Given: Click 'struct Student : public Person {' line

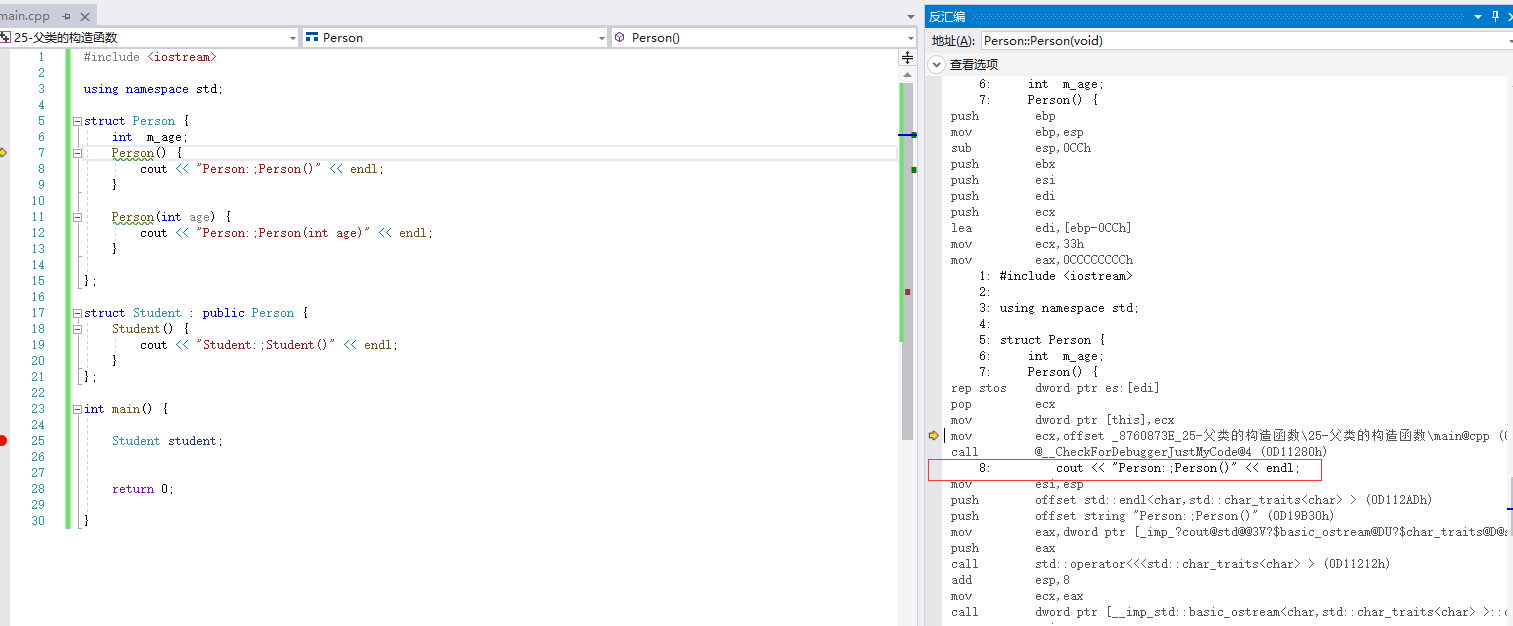Looking at the screenshot, I should point(196,313).
